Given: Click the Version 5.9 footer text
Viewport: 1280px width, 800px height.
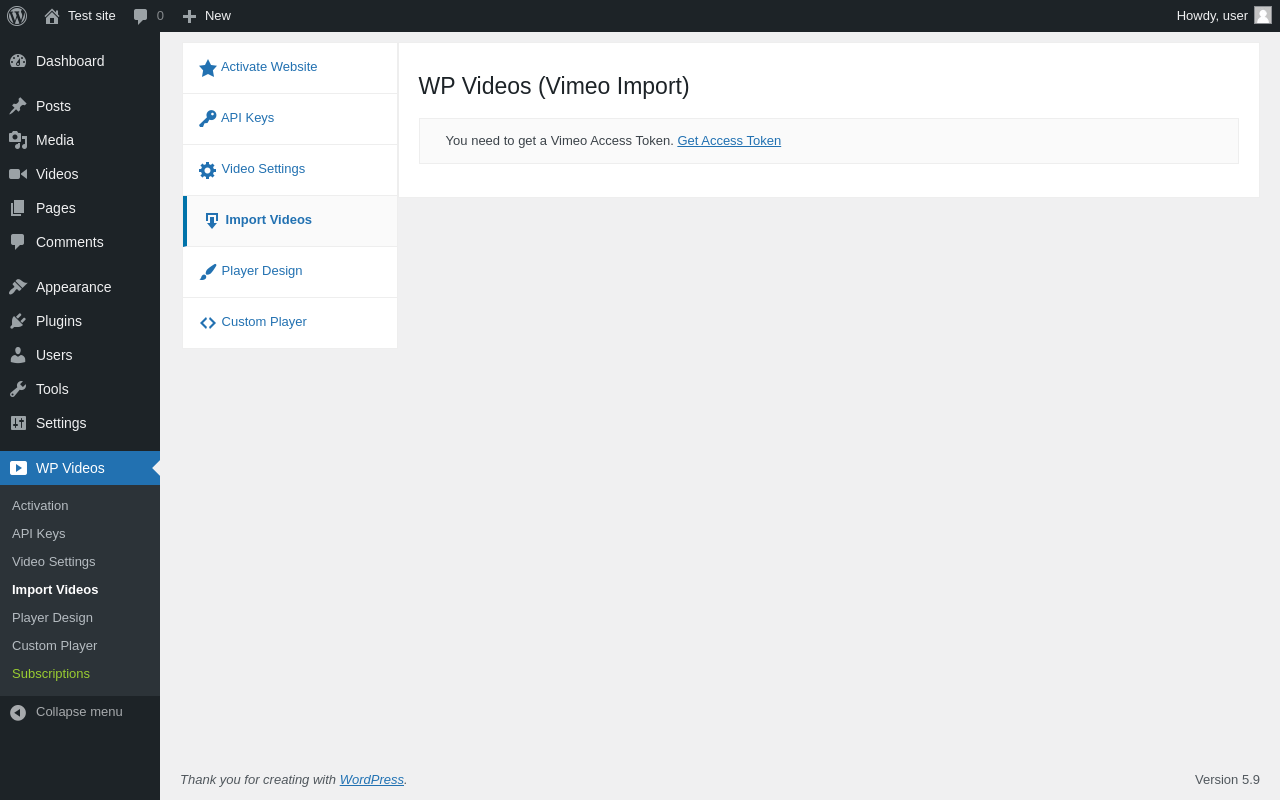Looking at the screenshot, I should click(x=1227, y=779).
